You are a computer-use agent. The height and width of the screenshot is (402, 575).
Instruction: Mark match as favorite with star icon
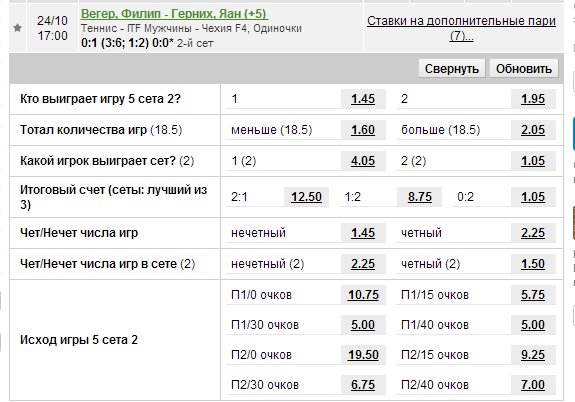coord(17,28)
